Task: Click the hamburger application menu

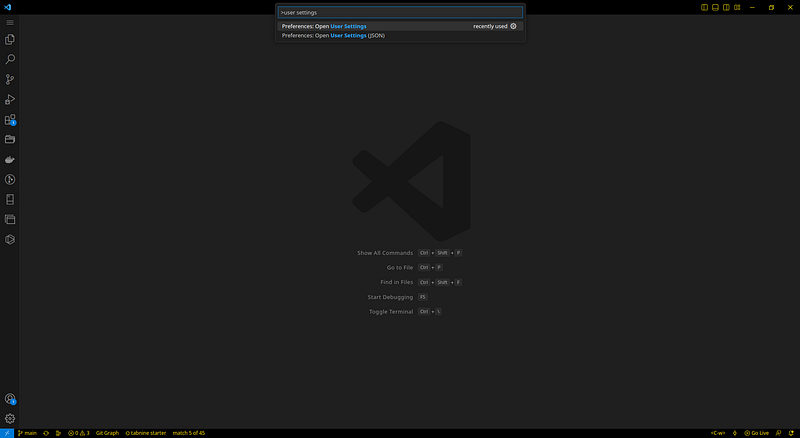Action: [10, 22]
